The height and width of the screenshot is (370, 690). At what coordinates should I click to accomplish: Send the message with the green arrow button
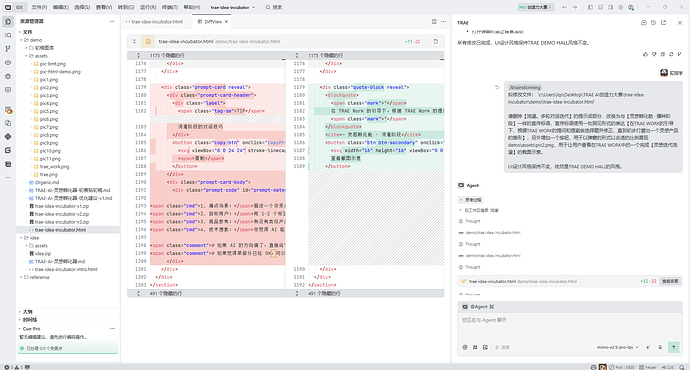(x=674, y=347)
